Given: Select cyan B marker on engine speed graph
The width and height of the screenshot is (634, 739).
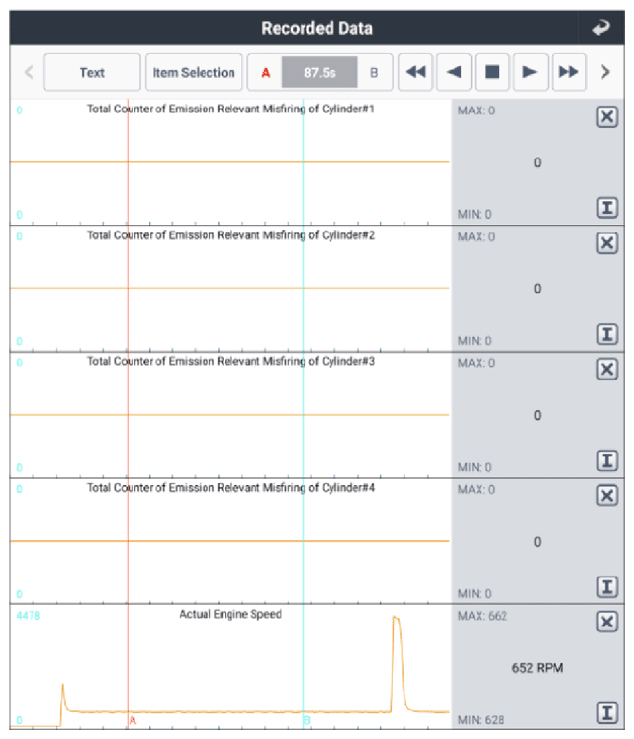Looking at the screenshot, I should (x=307, y=721).
